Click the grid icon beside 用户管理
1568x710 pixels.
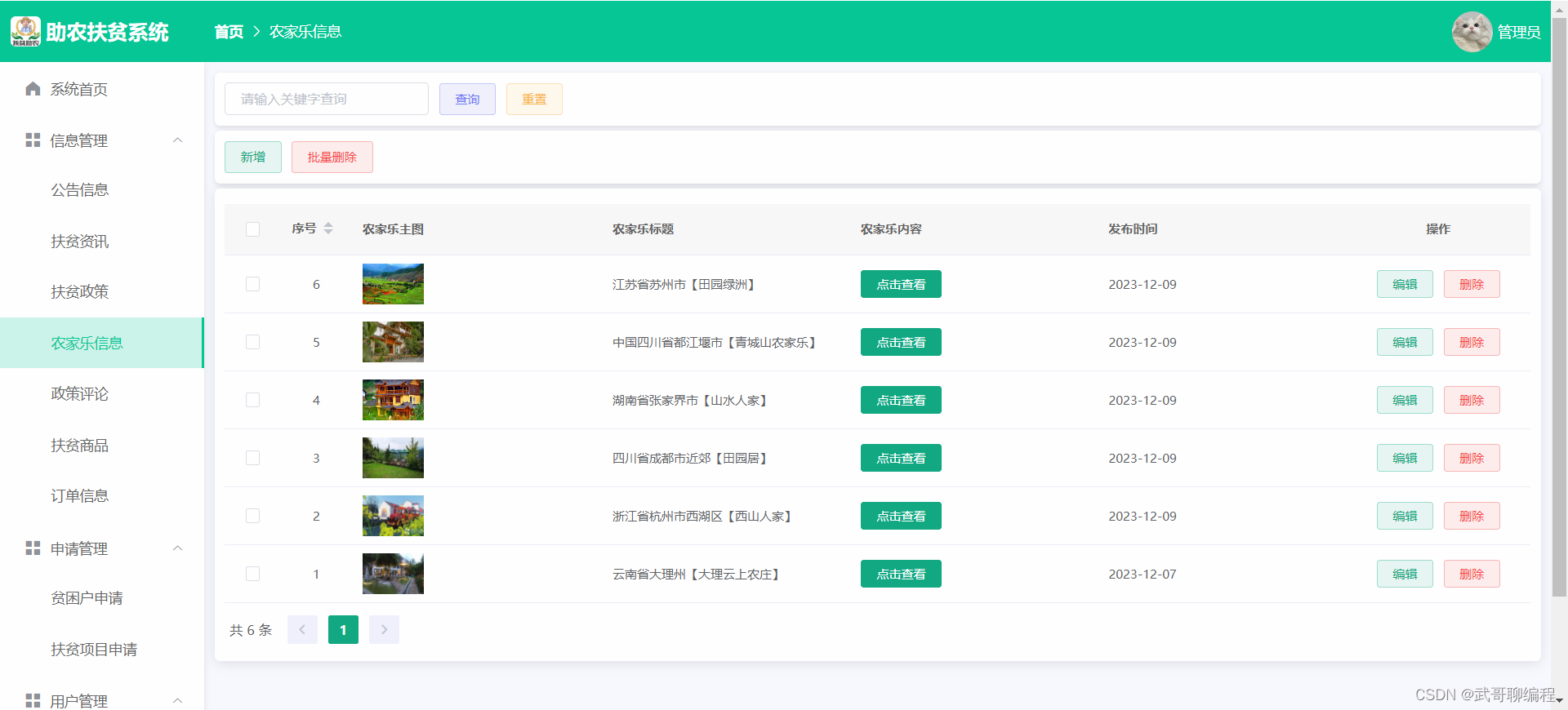click(x=33, y=700)
